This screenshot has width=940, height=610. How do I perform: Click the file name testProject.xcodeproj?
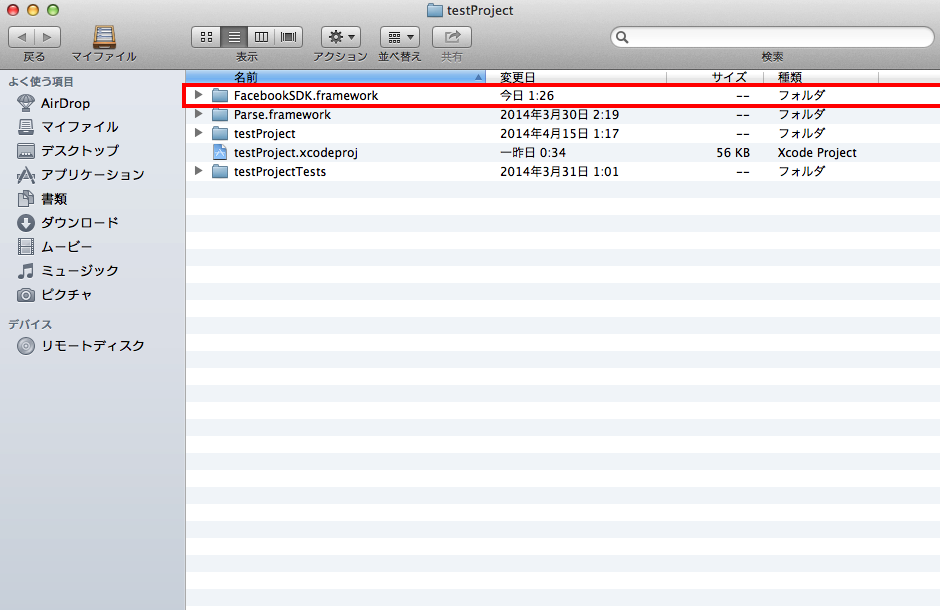(x=296, y=153)
